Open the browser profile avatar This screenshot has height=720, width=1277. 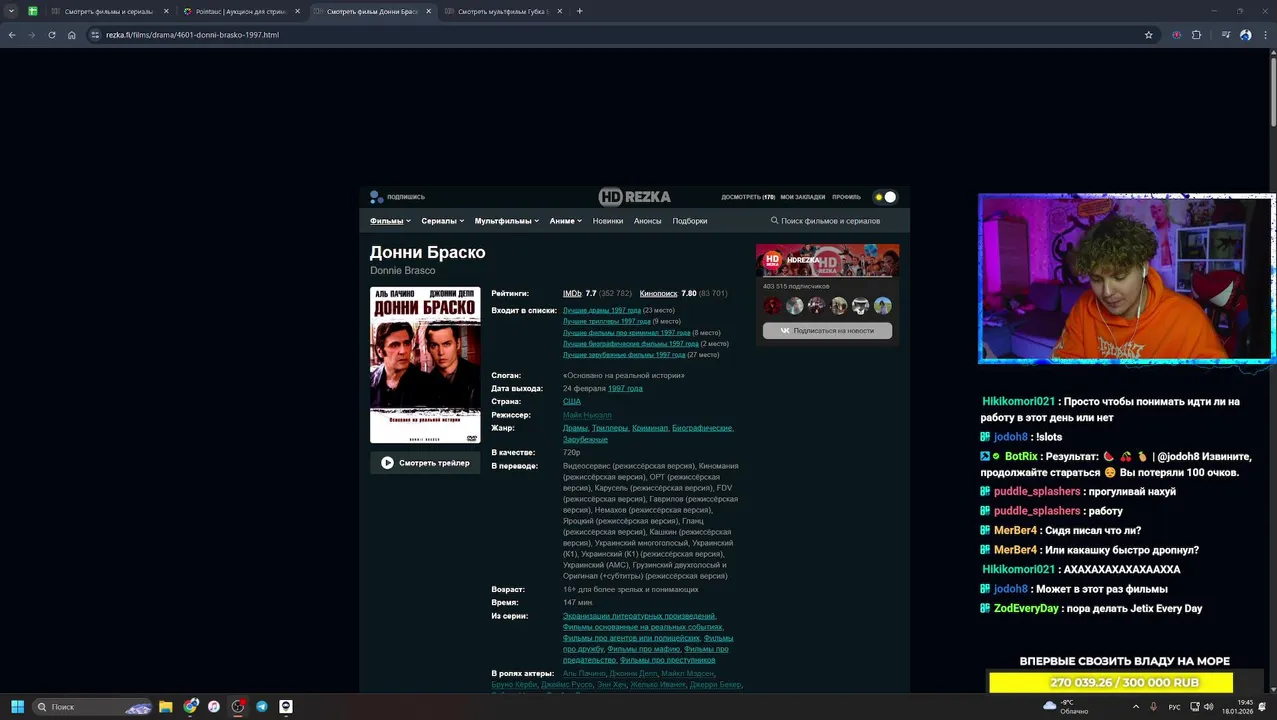tap(1245, 35)
